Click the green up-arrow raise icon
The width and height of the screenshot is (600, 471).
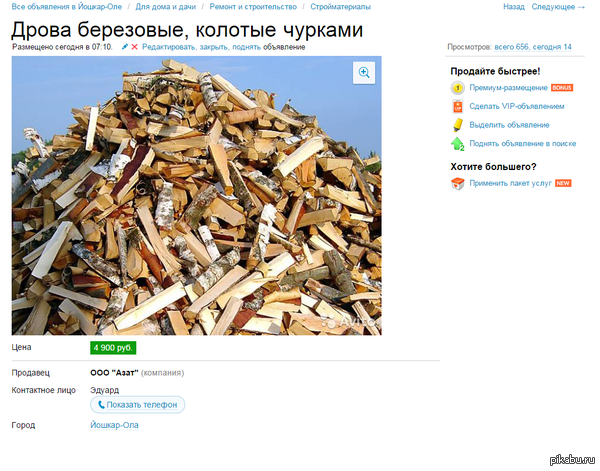pos(457,144)
